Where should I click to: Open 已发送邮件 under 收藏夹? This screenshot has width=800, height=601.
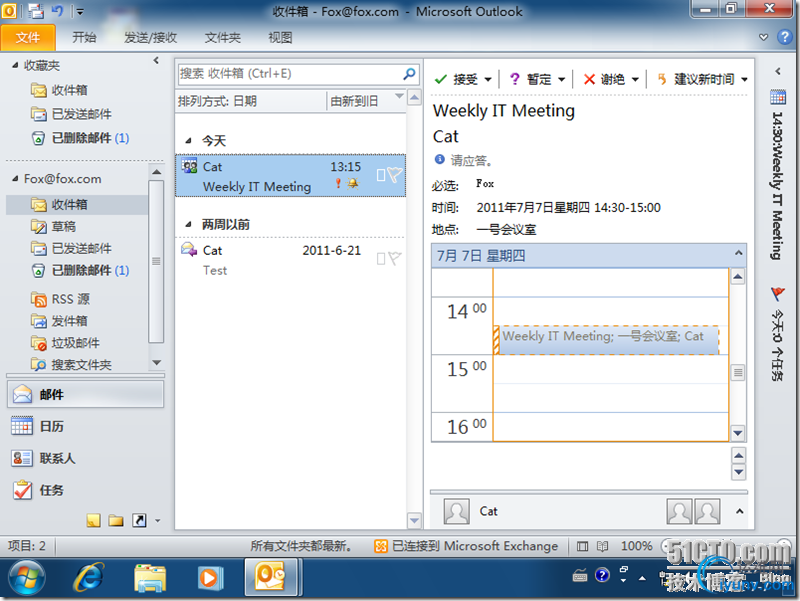click(x=71, y=114)
